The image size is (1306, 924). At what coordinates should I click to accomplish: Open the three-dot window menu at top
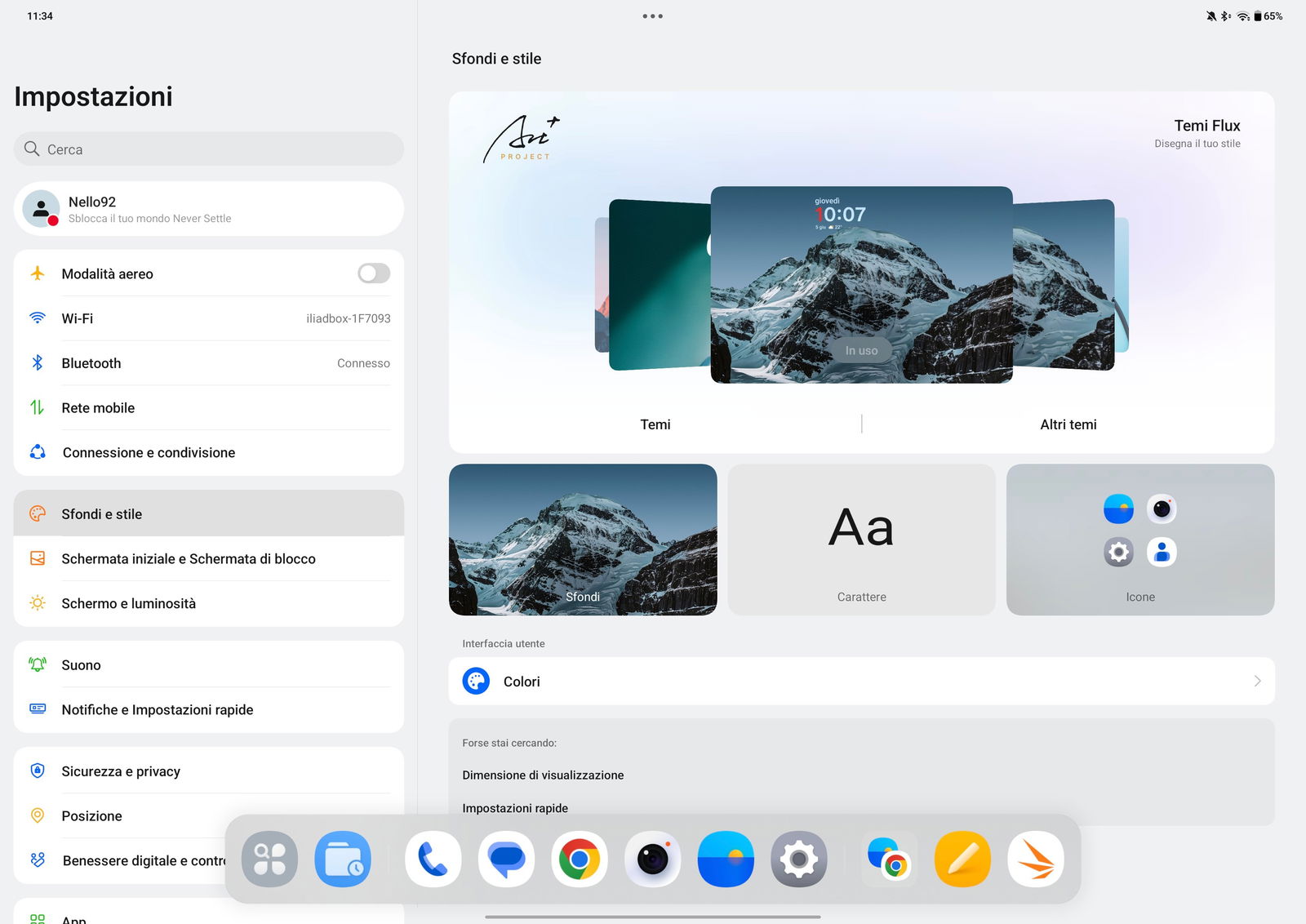(652, 16)
